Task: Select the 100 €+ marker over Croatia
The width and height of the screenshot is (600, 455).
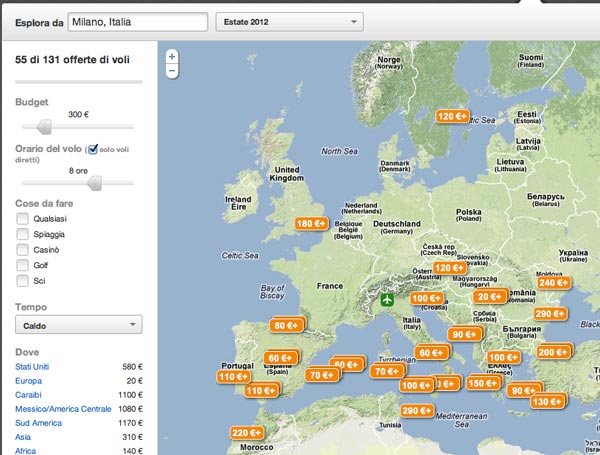Action: click(x=427, y=298)
